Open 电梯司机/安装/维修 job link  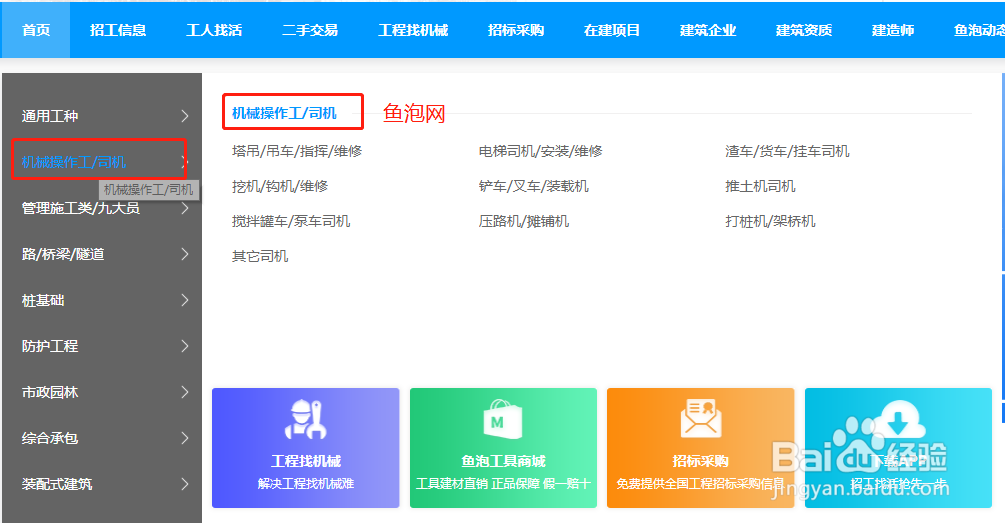(540, 151)
